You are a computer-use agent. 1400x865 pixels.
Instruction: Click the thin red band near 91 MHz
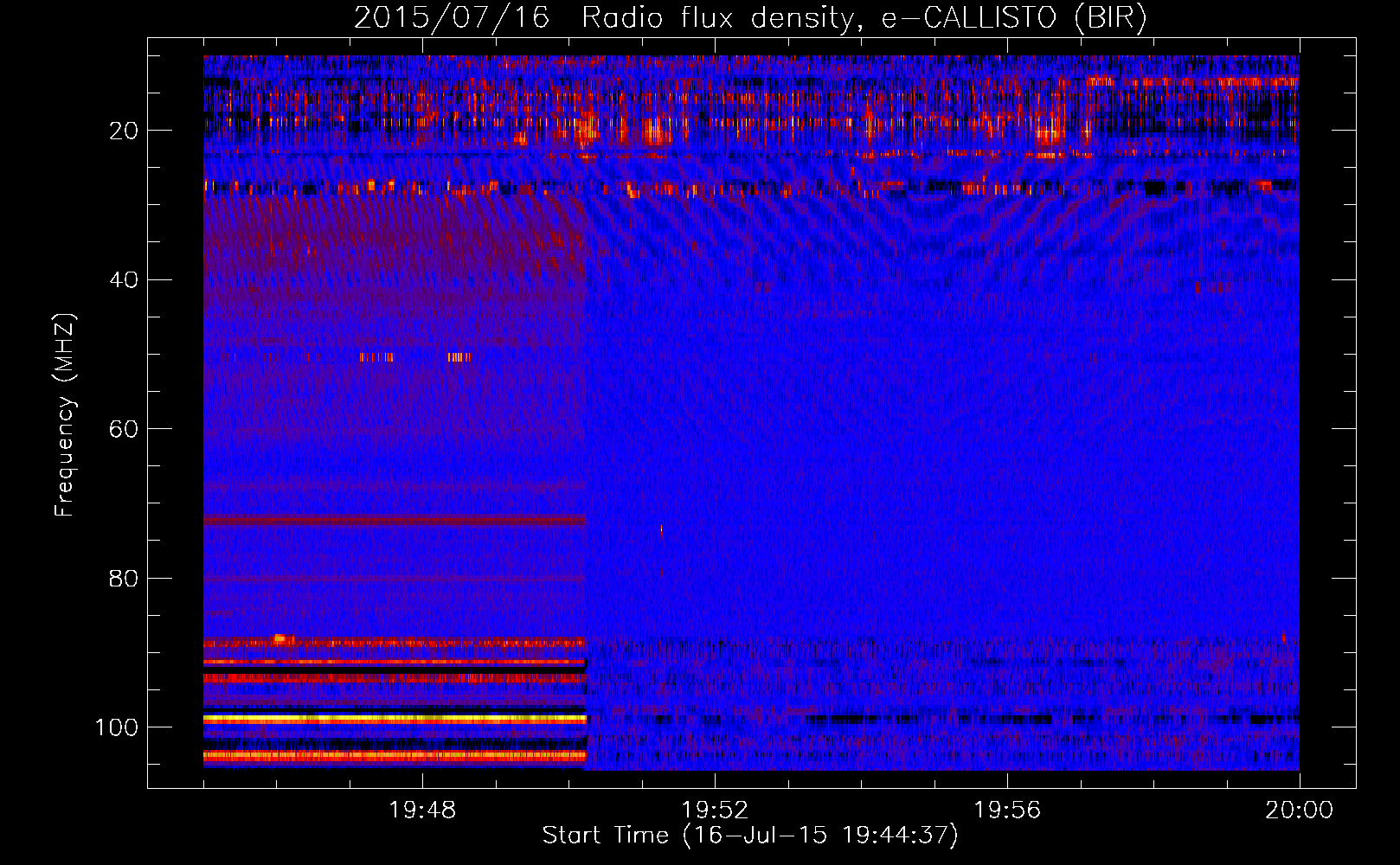point(394,662)
